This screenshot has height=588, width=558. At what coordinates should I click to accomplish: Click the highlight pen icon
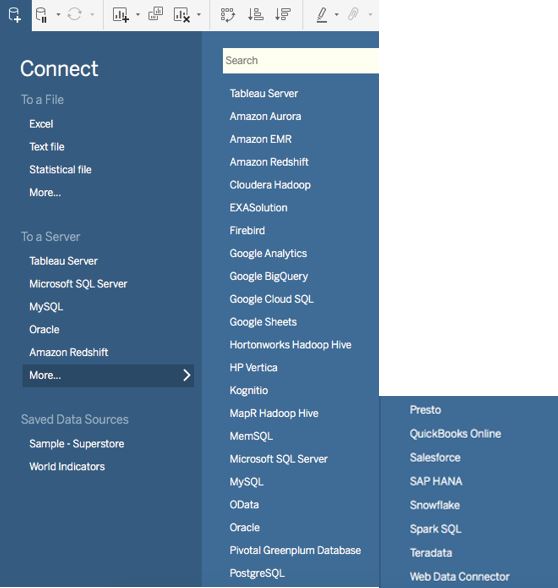[x=322, y=15]
